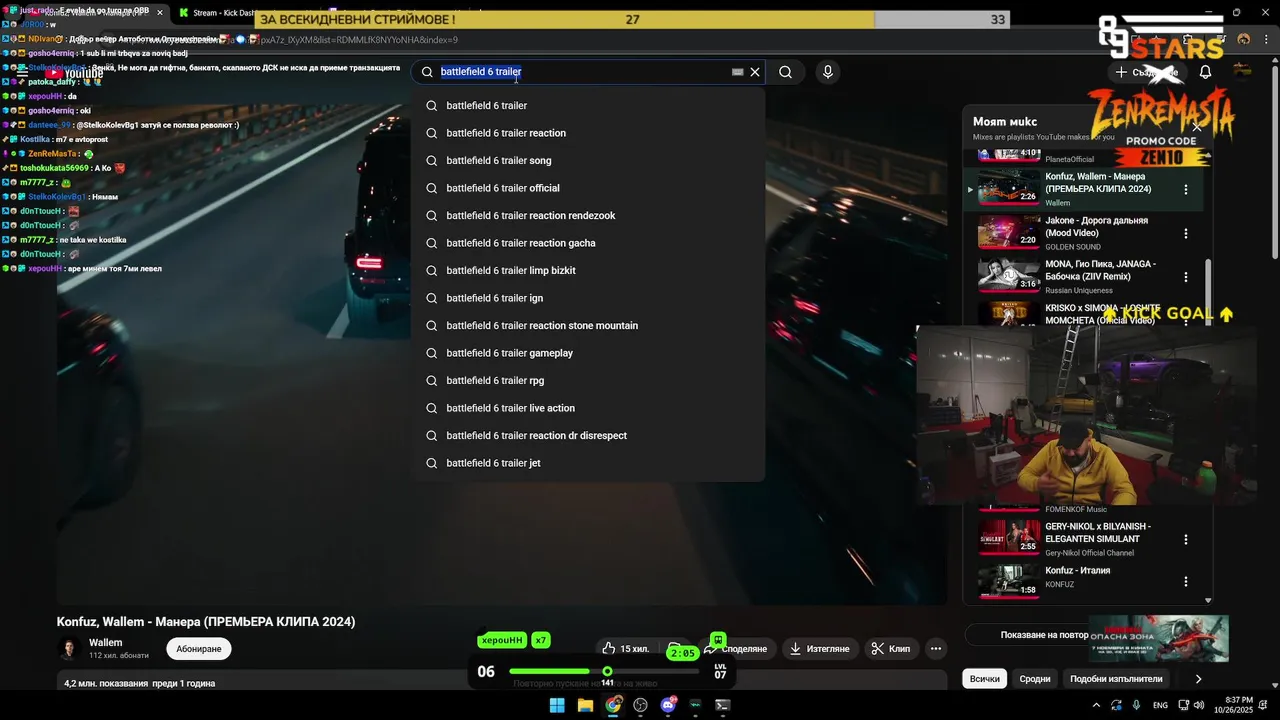Image resolution: width=1280 pixels, height=720 pixels.
Task: Play MONA, Гио Пика, JANAGA Бабочка thumbnail
Action: pos(1008,275)
